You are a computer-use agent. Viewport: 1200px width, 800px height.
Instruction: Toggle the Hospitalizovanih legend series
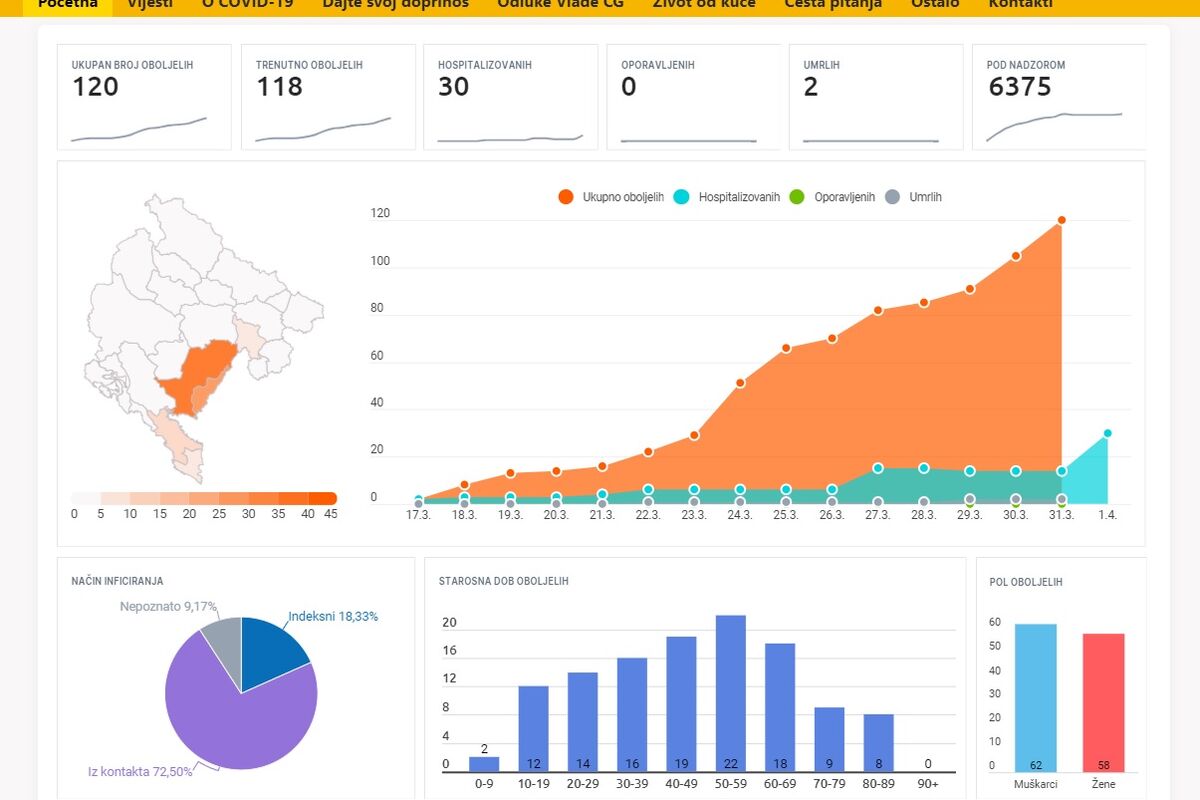[727, 197]
